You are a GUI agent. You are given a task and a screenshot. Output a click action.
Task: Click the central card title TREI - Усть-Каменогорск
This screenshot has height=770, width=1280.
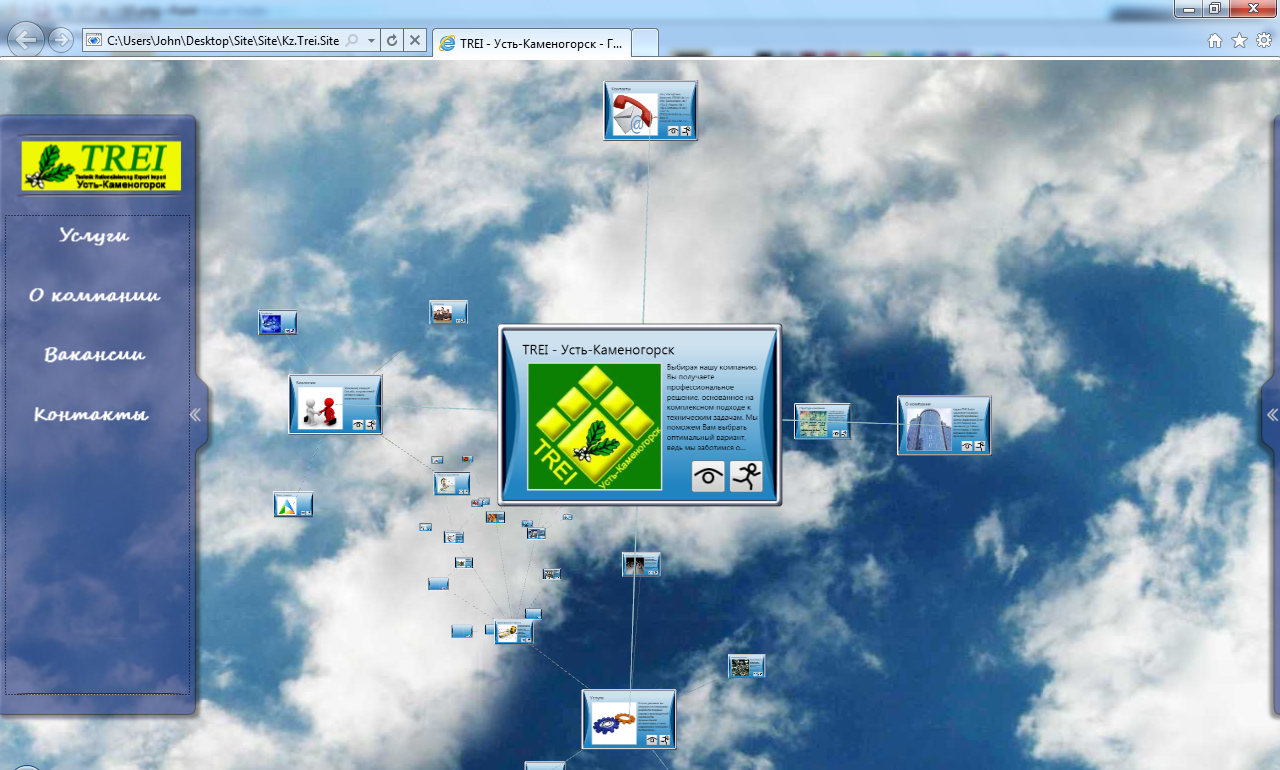click(x=598, y=349)
